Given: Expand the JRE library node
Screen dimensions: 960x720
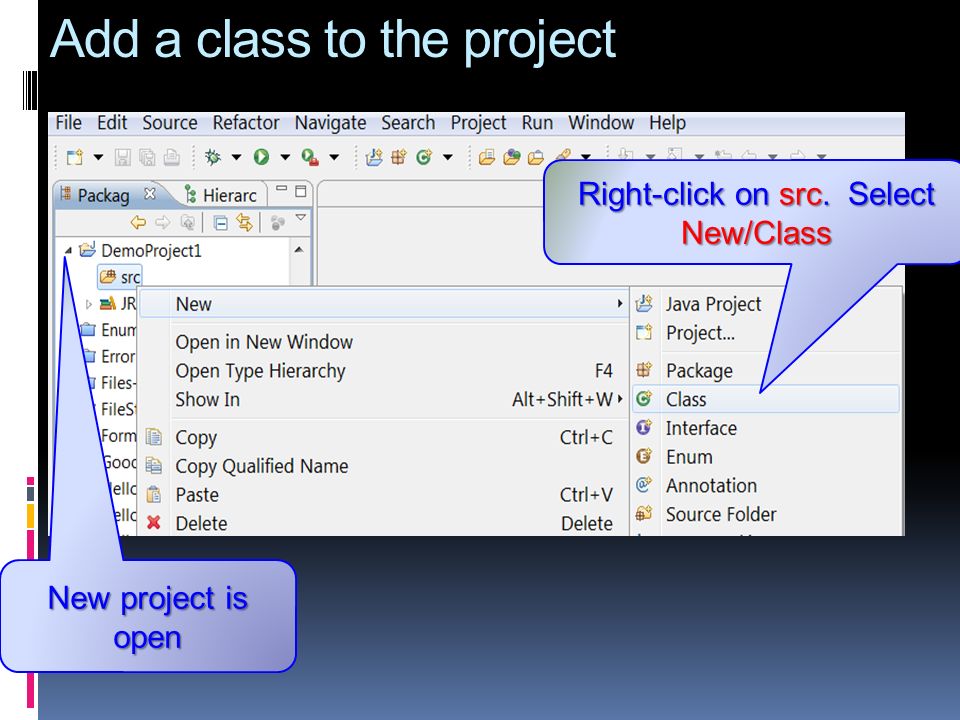Looking at the screenshot, I should (89, 304).
